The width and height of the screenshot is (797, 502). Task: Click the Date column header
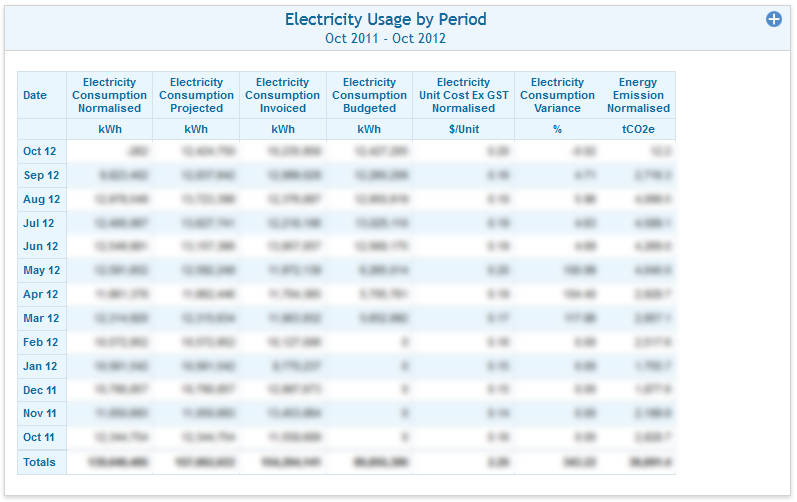[35, 96]
